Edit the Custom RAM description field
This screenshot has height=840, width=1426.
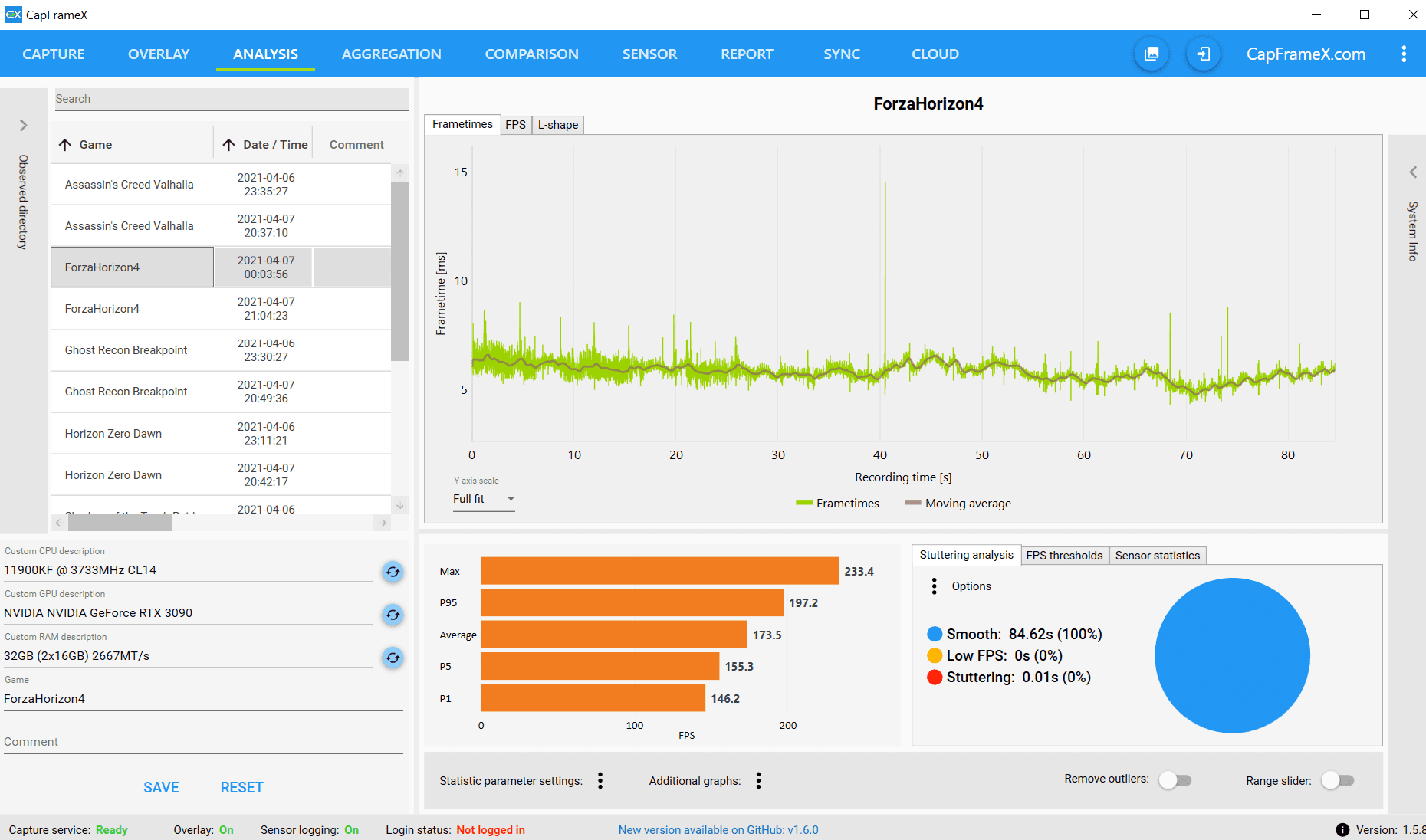point(188,656)
